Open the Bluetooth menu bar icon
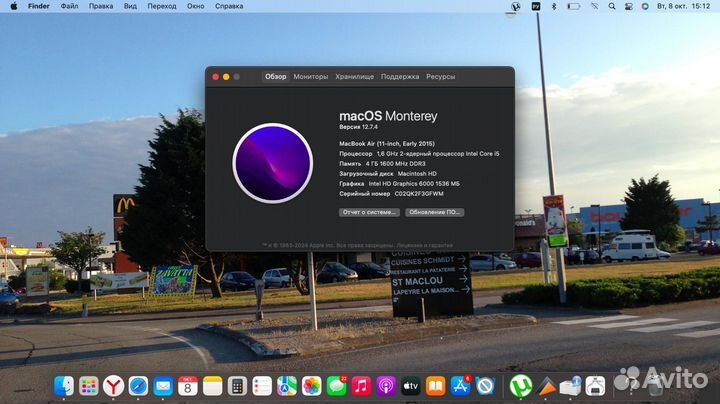720x404 pixels. coord(554,6)
